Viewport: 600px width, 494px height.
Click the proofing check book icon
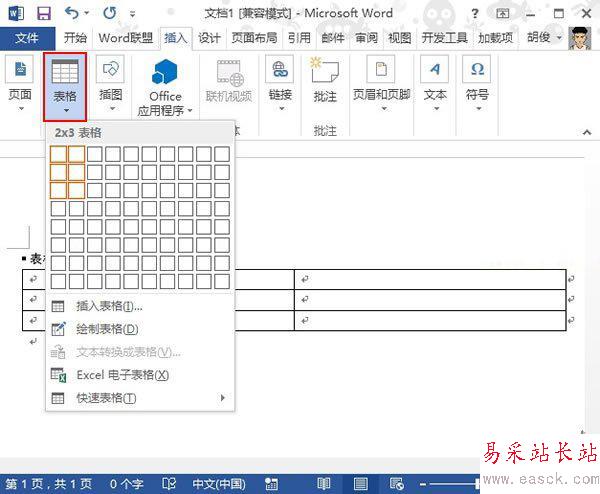[169, 484]
